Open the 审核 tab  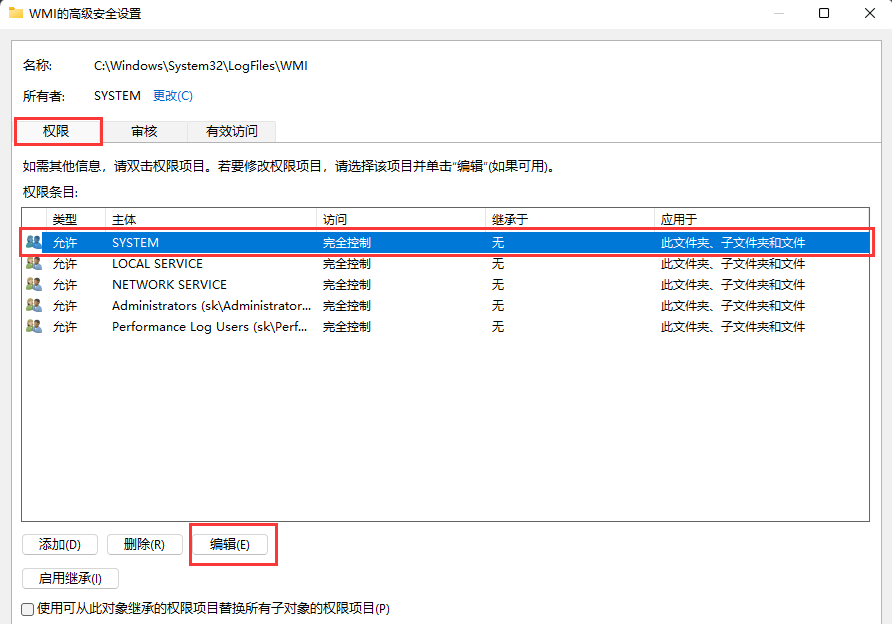[x=144, y=131]
